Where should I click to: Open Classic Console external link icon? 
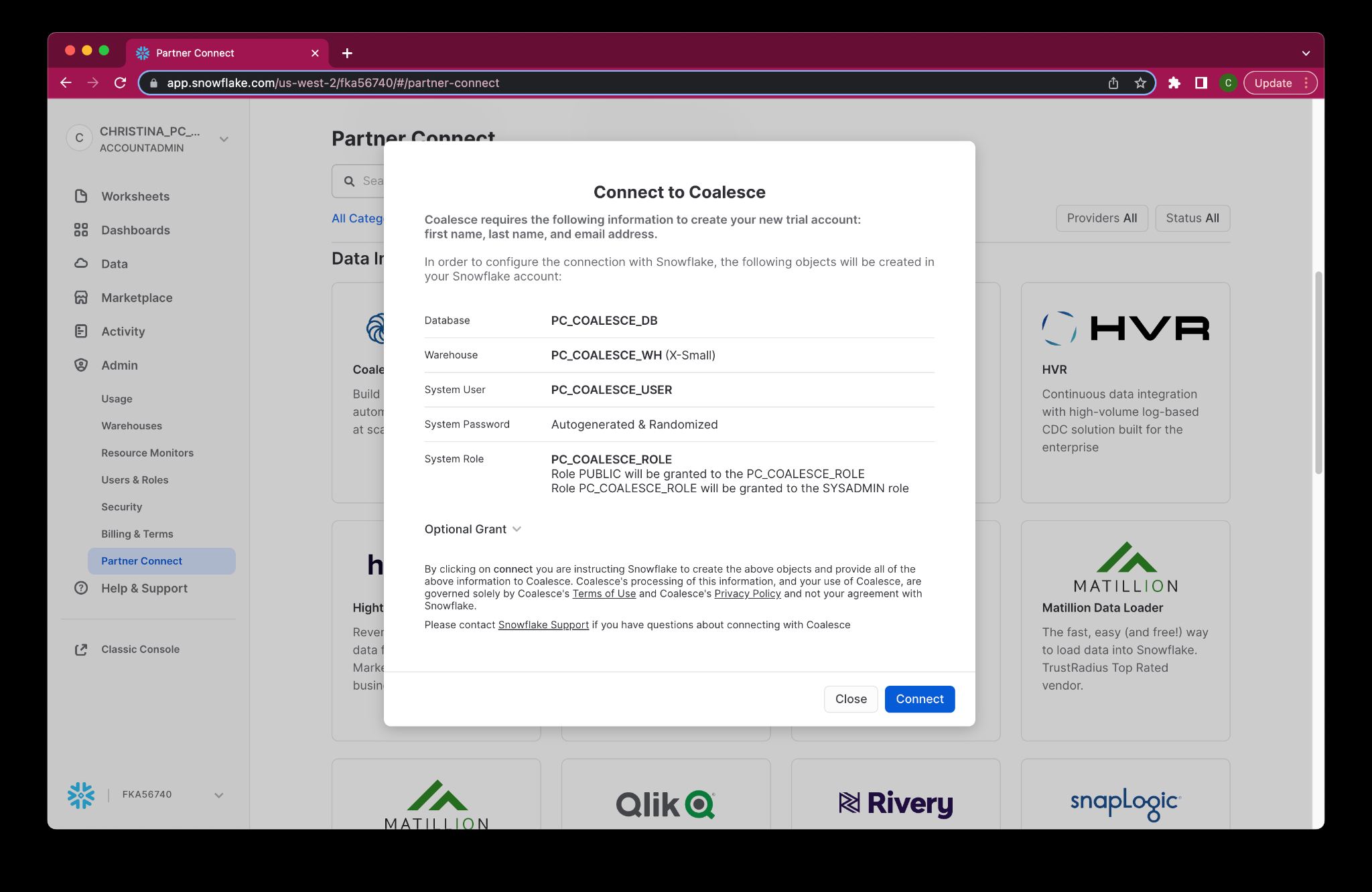[x=81, y=650]
